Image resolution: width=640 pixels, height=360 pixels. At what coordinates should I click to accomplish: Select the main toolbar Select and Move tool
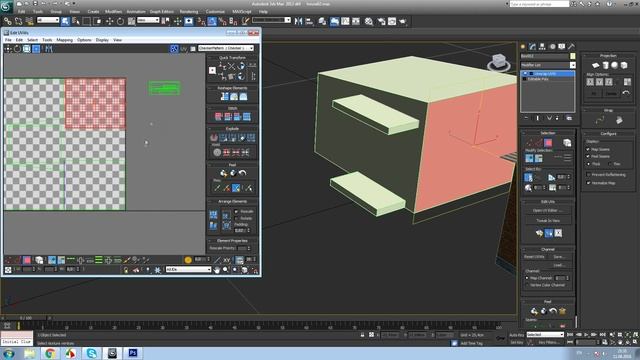pos(109,21)
